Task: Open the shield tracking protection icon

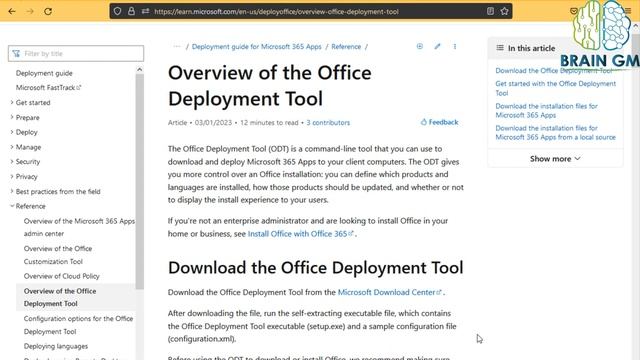Action: [x=118, y=11]
